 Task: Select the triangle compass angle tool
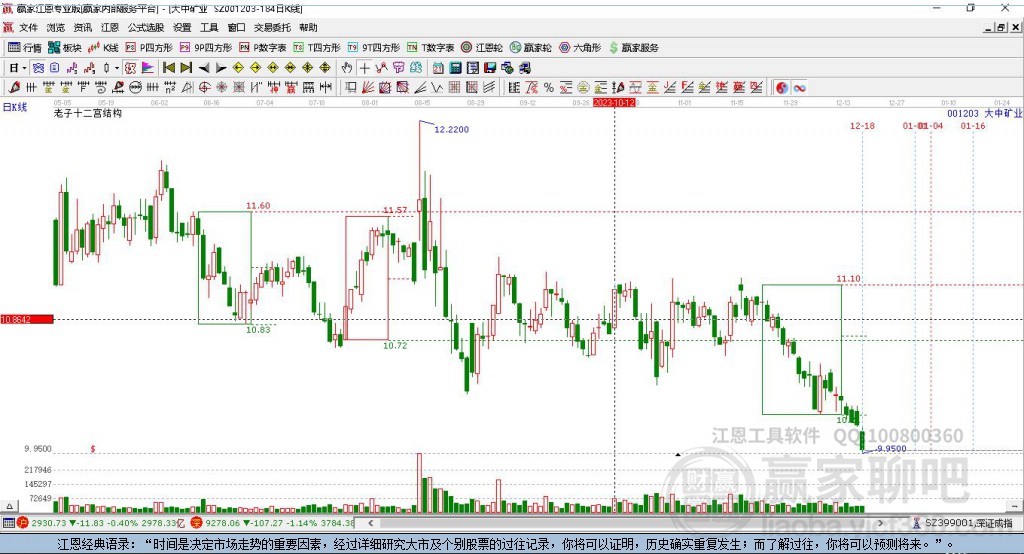point(187,87)
